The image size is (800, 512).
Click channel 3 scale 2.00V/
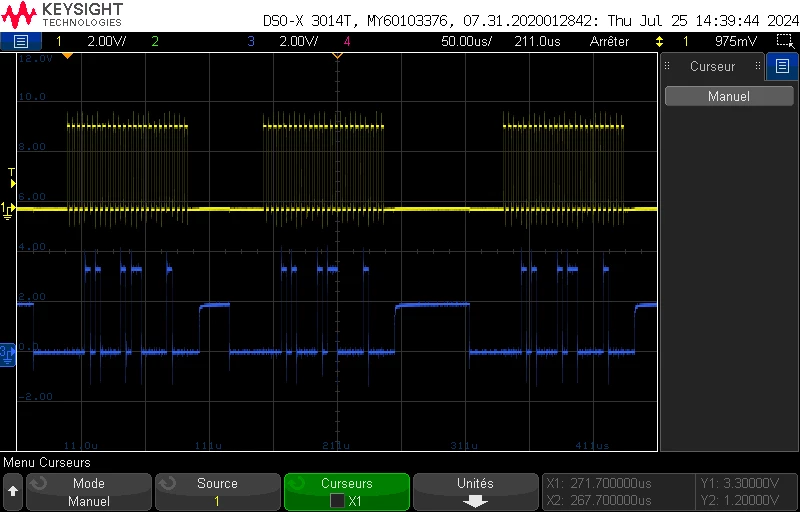[298, 41]
